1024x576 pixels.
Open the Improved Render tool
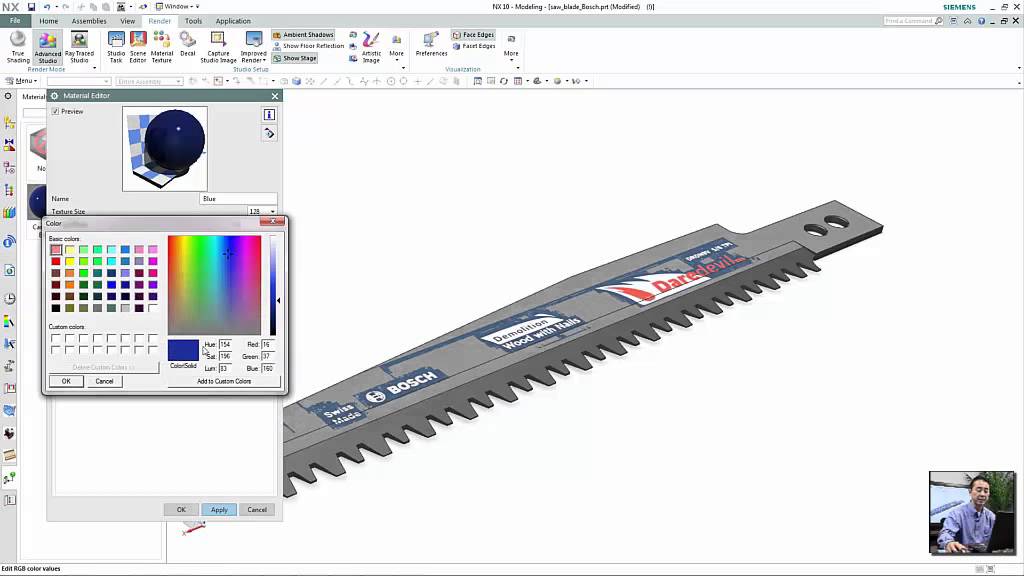(x=253, y=47)
